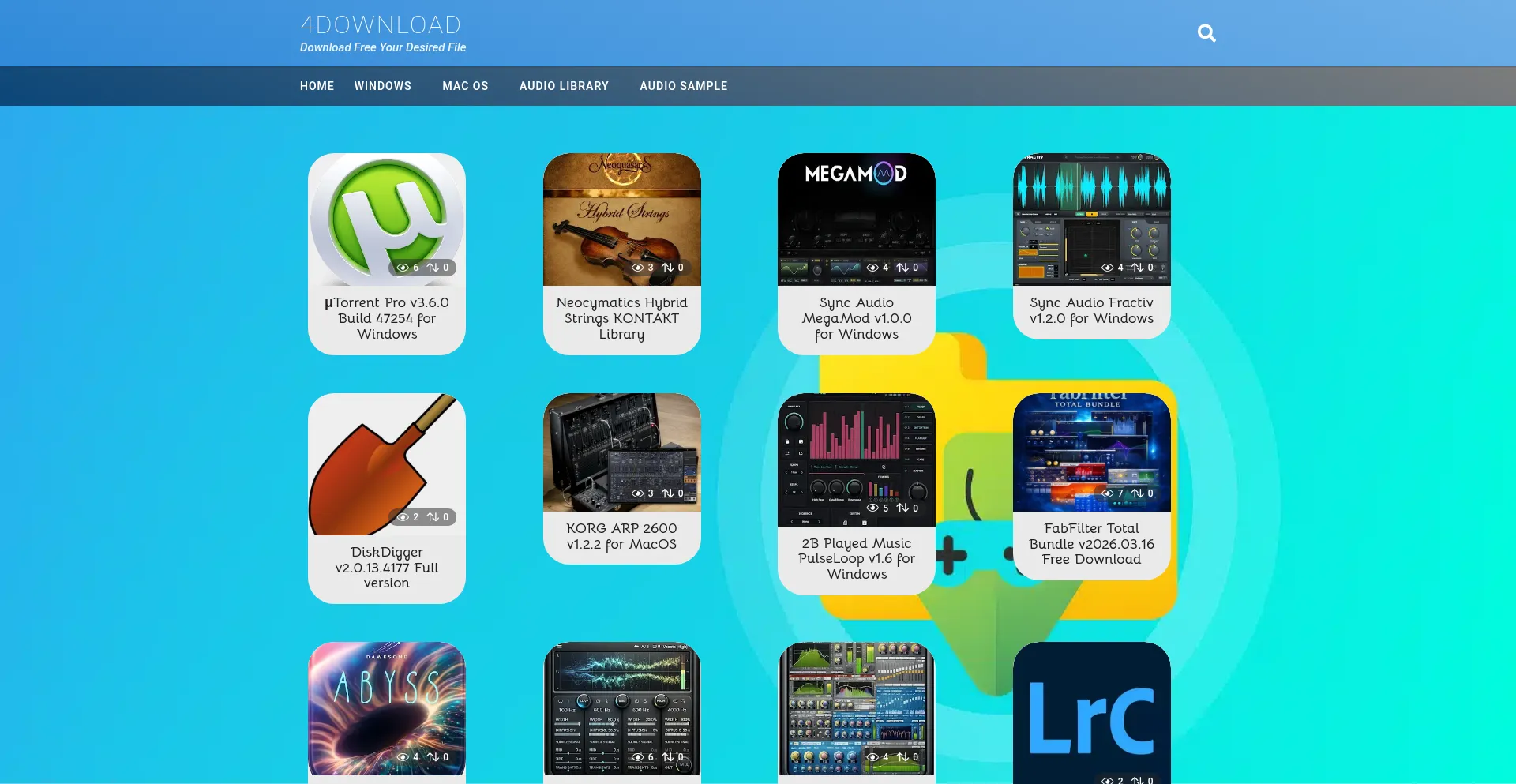
Task: Open 2B Played Music PulseLoop v1.6 link
Action: [x=857, y=559]
